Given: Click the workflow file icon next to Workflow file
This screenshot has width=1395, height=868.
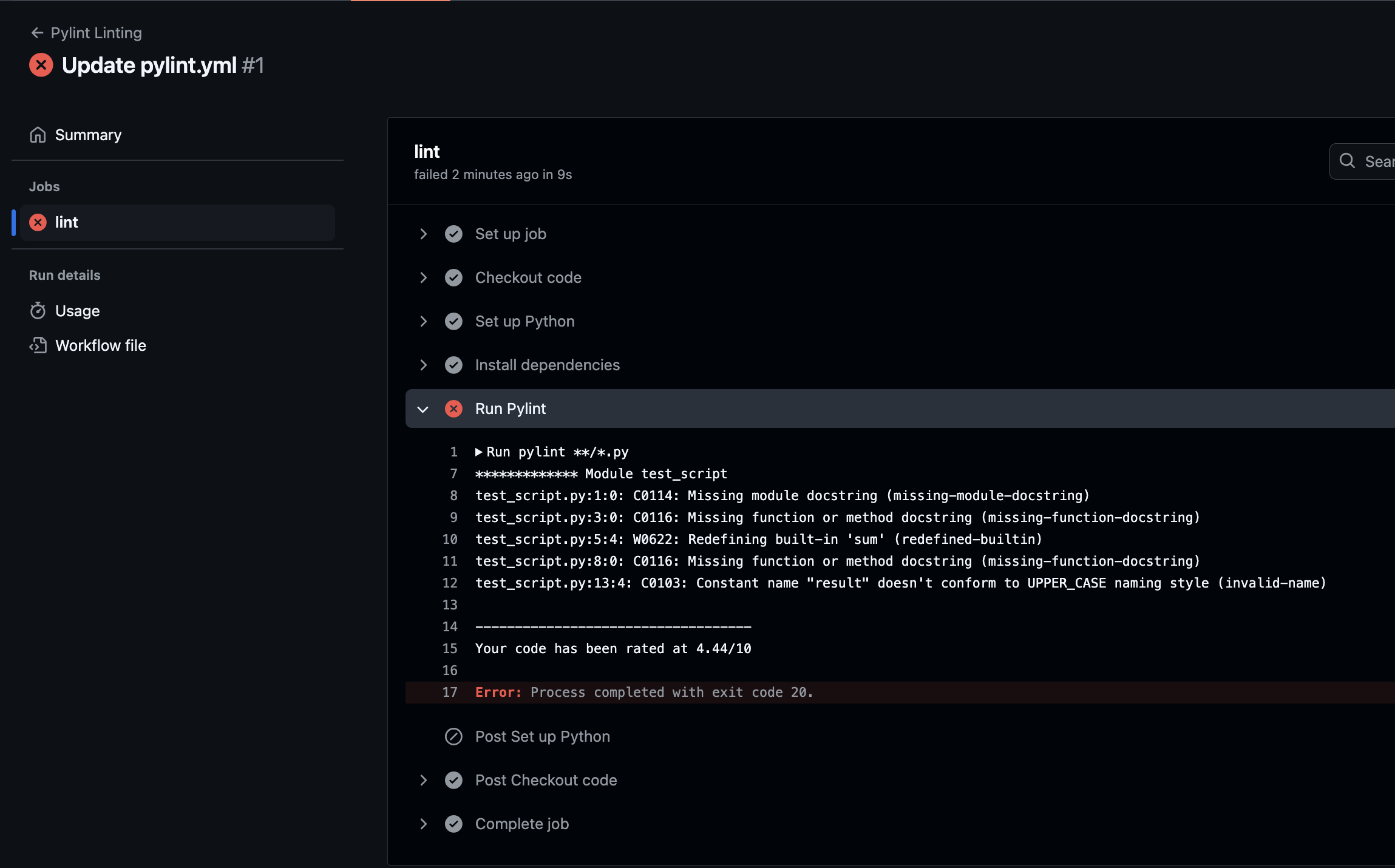Looking at the screenshot, I should pos(38,345).
